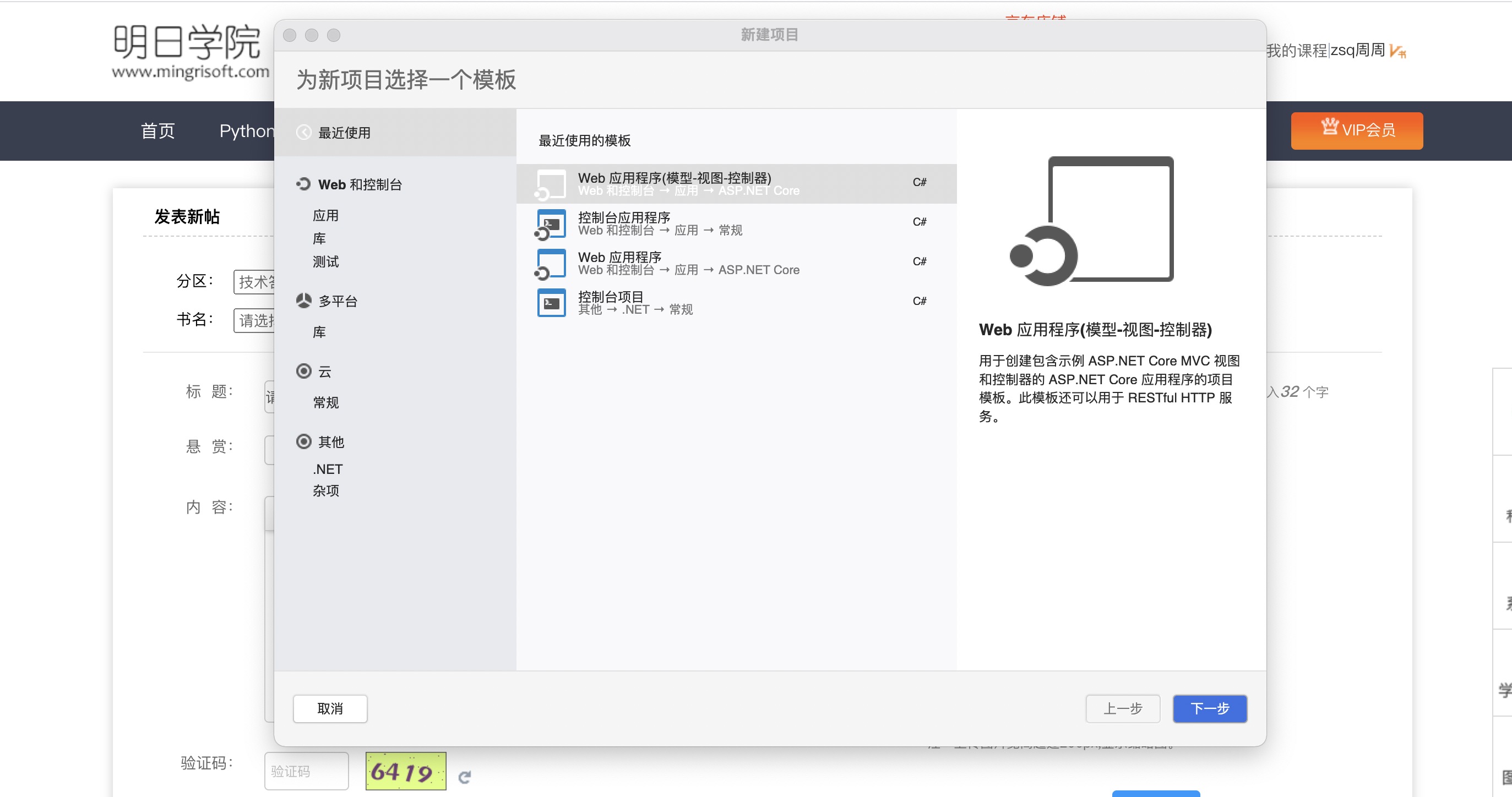1512x797 pixels.
Task: Open 我的课程 link on the webpage
Action: coord(1297,51)
